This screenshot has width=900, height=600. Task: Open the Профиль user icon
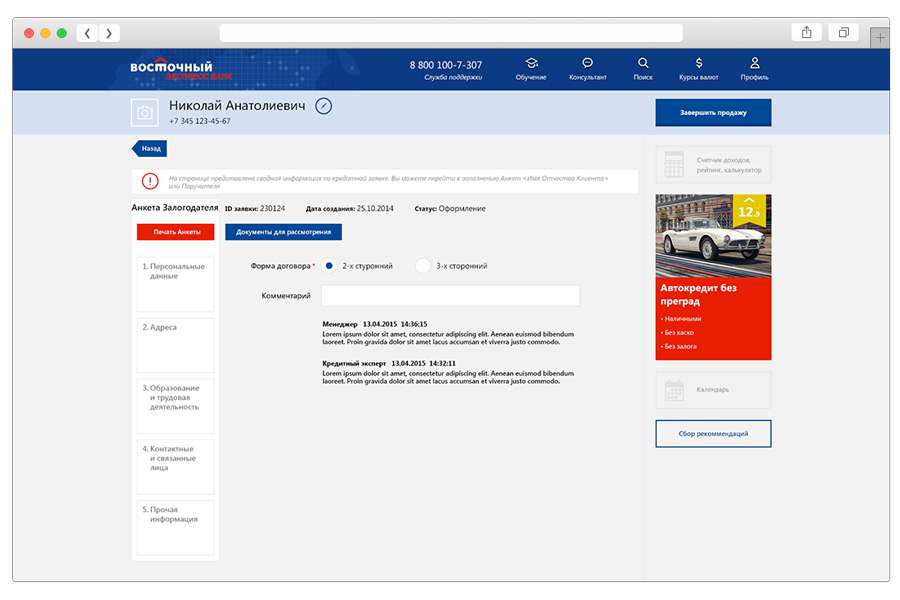[x=754, y=63]
